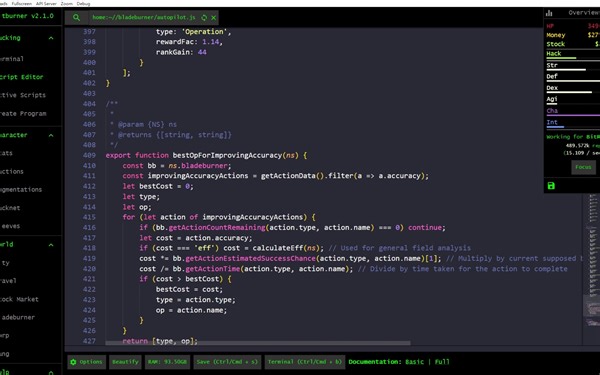Collapse the Character sidebar section

click(51, 135)
